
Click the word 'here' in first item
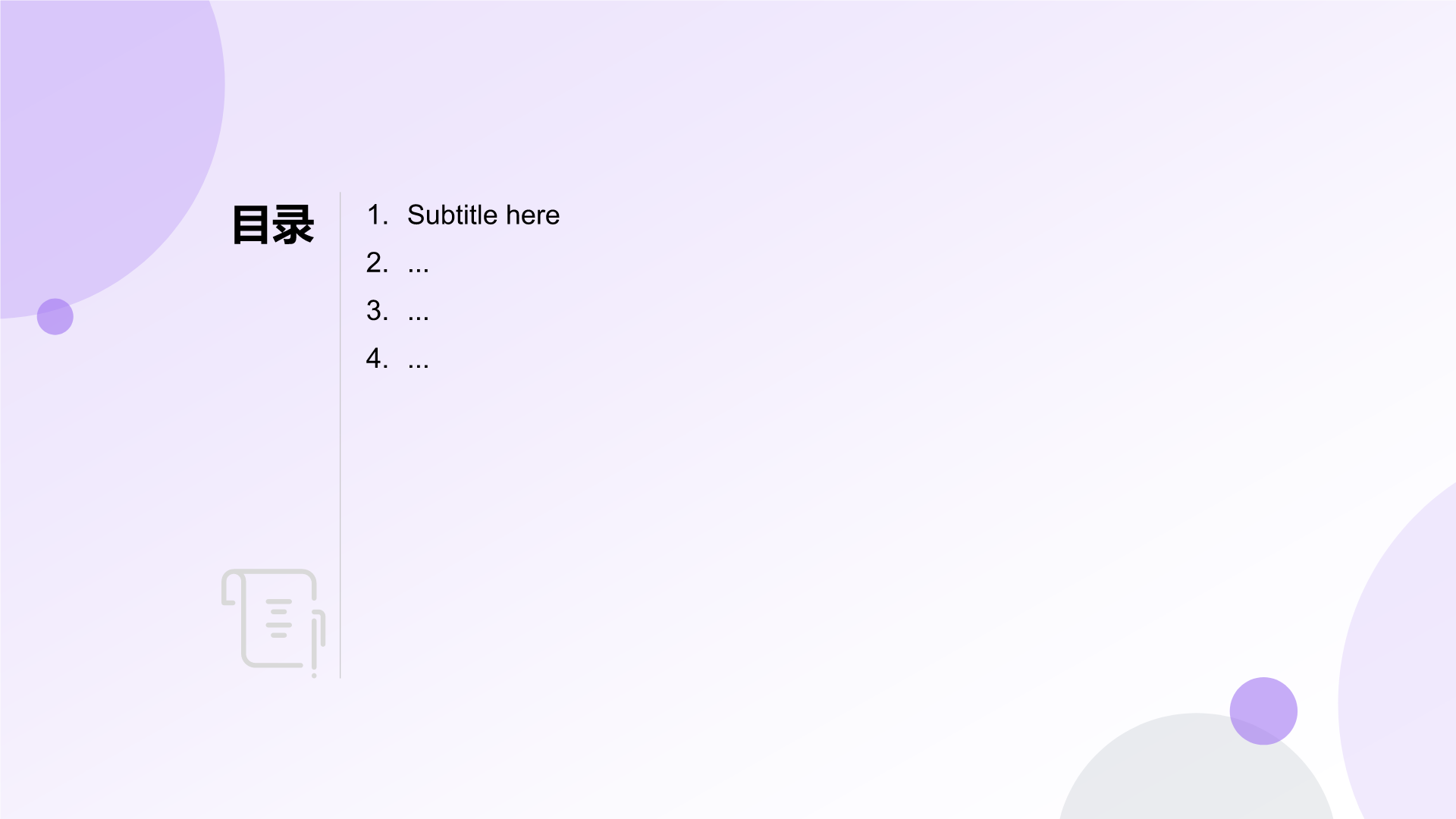tap(533, 215)
